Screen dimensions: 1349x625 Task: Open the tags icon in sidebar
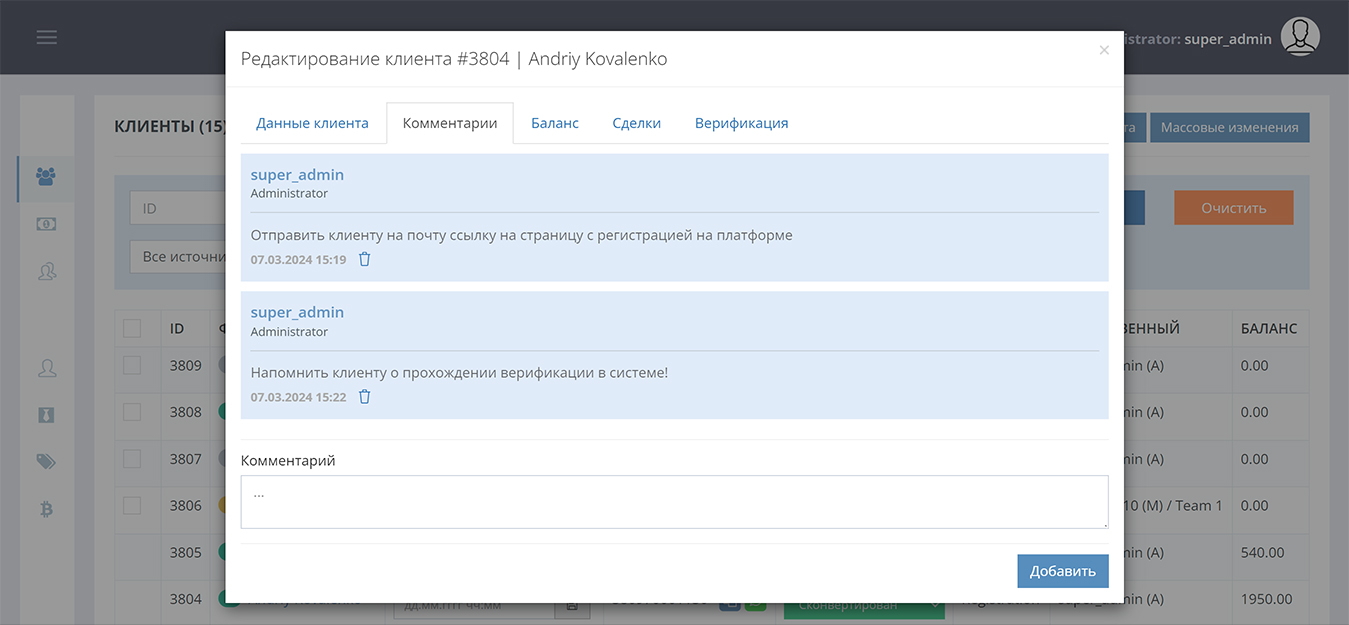click(x=46, y=461)
